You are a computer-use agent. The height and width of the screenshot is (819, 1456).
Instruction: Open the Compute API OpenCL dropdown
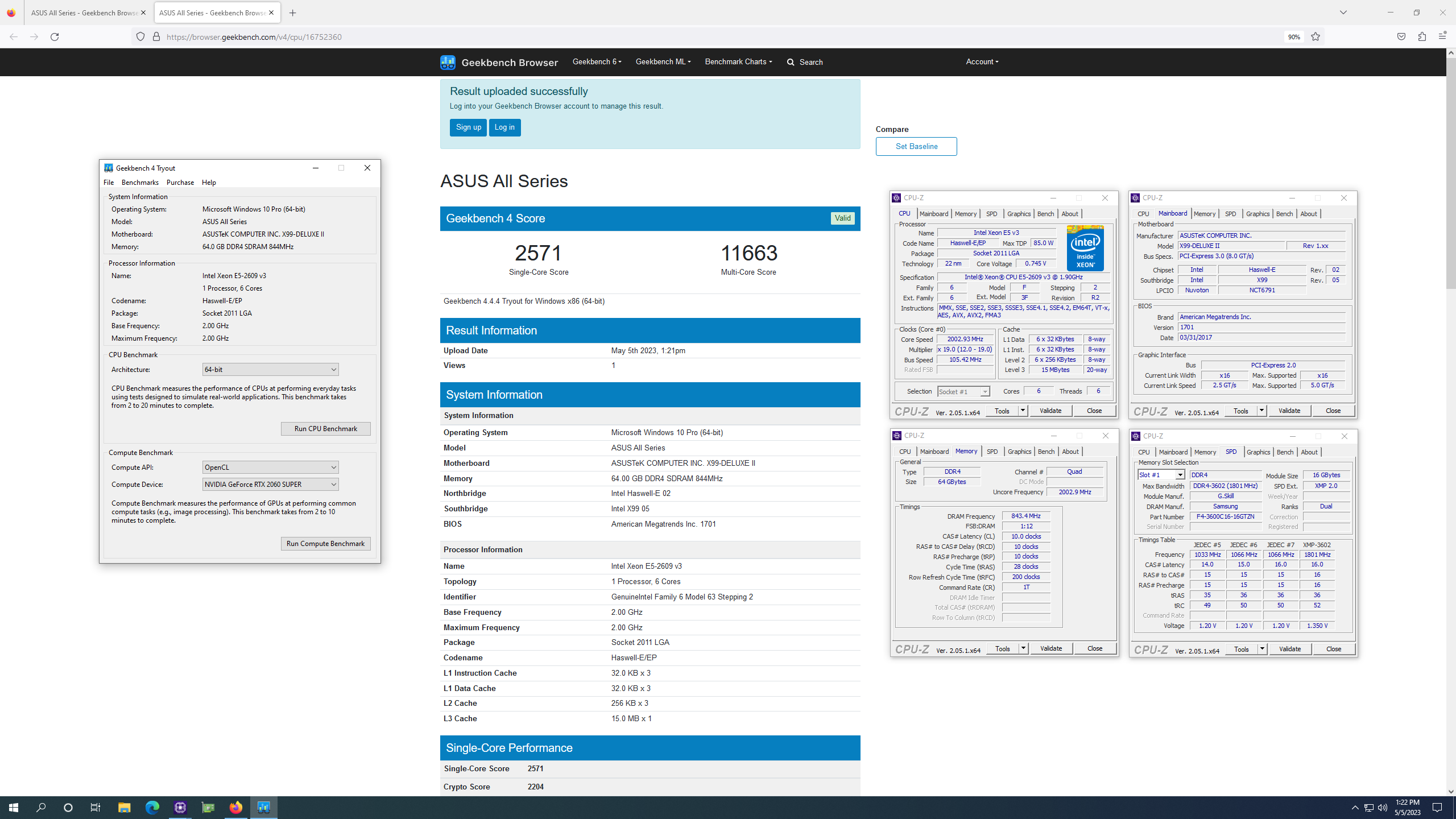point(270,468)
